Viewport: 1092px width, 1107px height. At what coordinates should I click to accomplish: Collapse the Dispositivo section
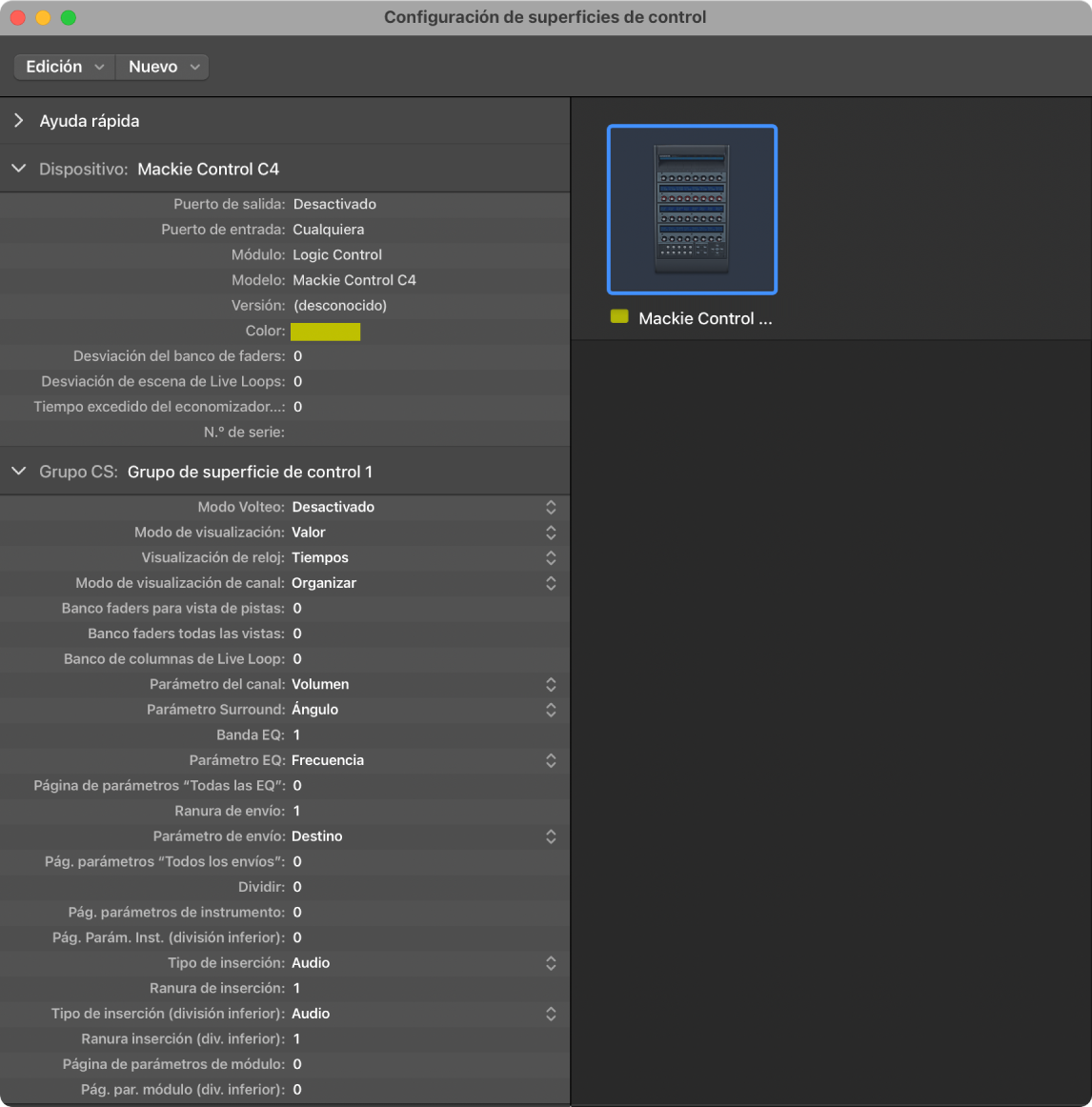click(19, 169)
